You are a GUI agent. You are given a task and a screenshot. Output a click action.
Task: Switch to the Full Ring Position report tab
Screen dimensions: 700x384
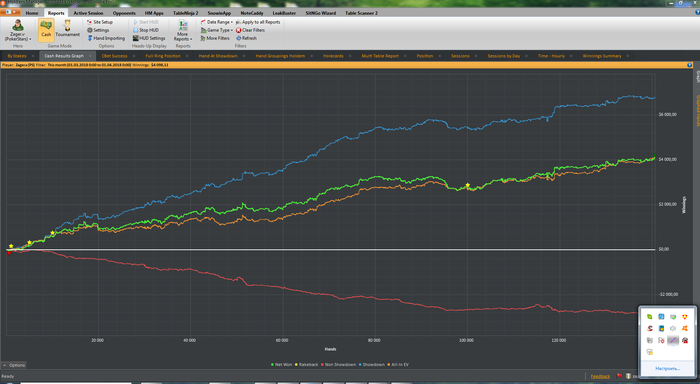click(163, 56)
